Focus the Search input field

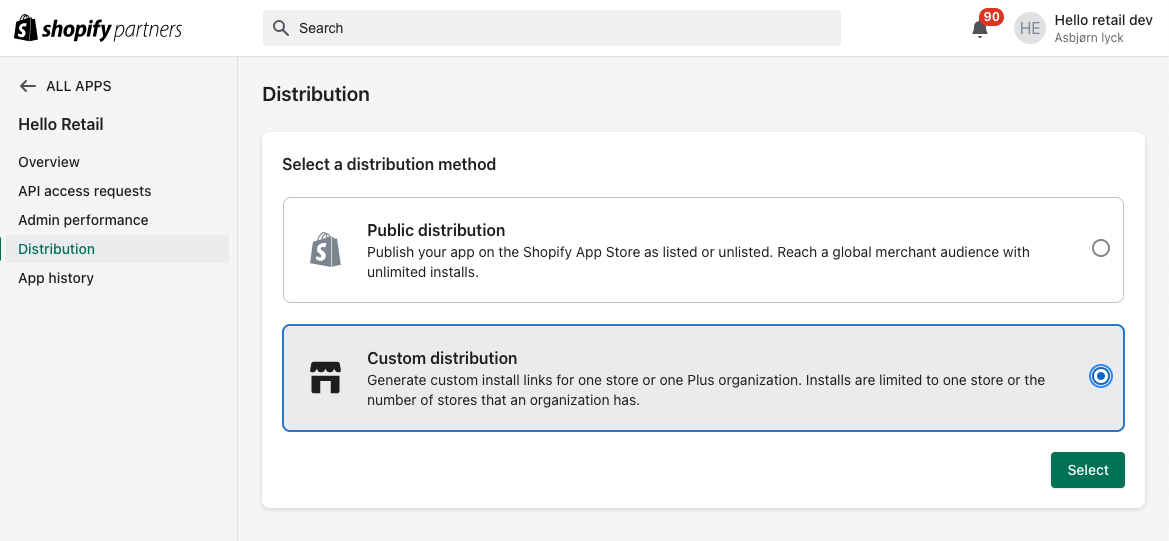[x=560, y=28]
